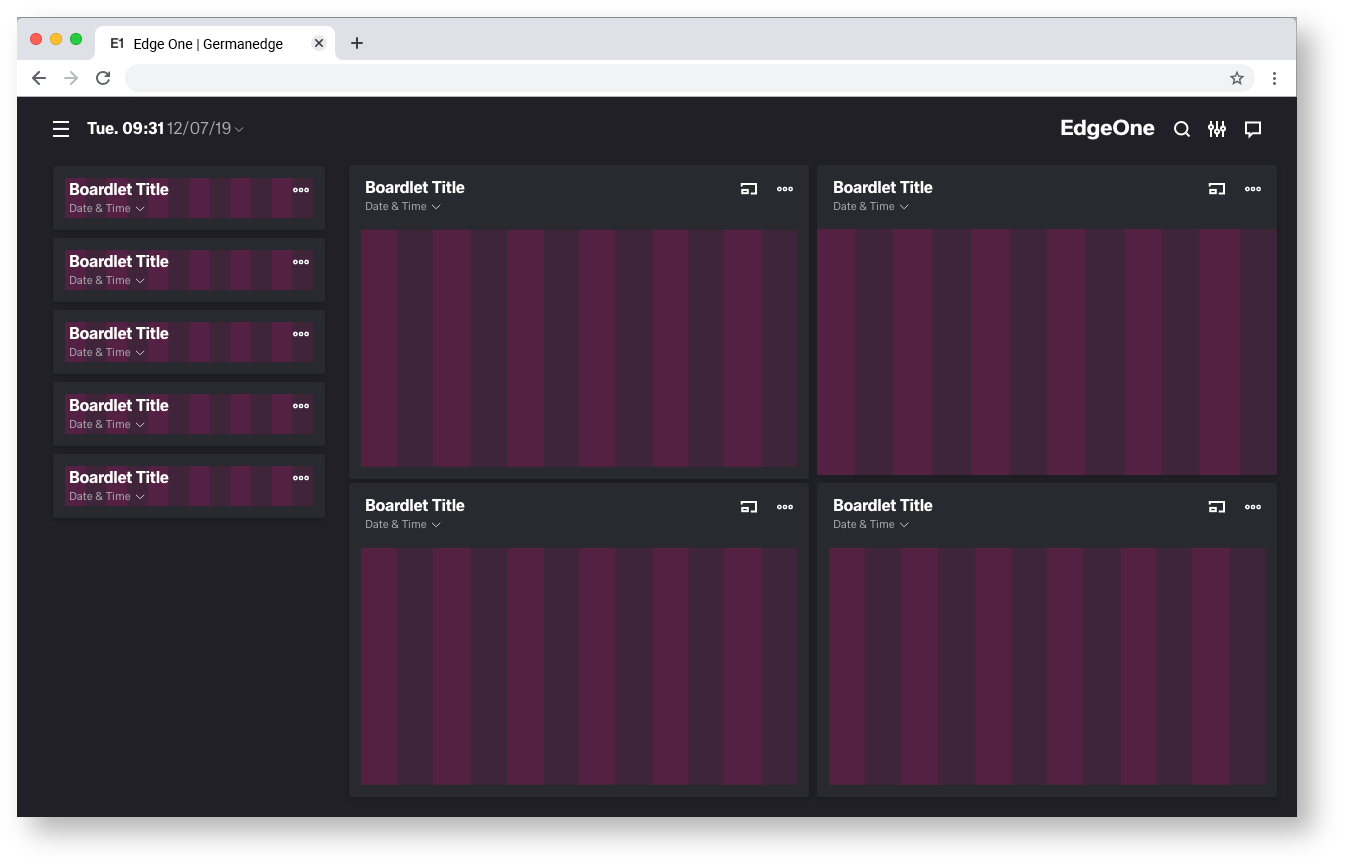Image resolution: width=1345 pixels, height=865 pixels.
Task: Open a new browser tab
Action: [357, 43]
